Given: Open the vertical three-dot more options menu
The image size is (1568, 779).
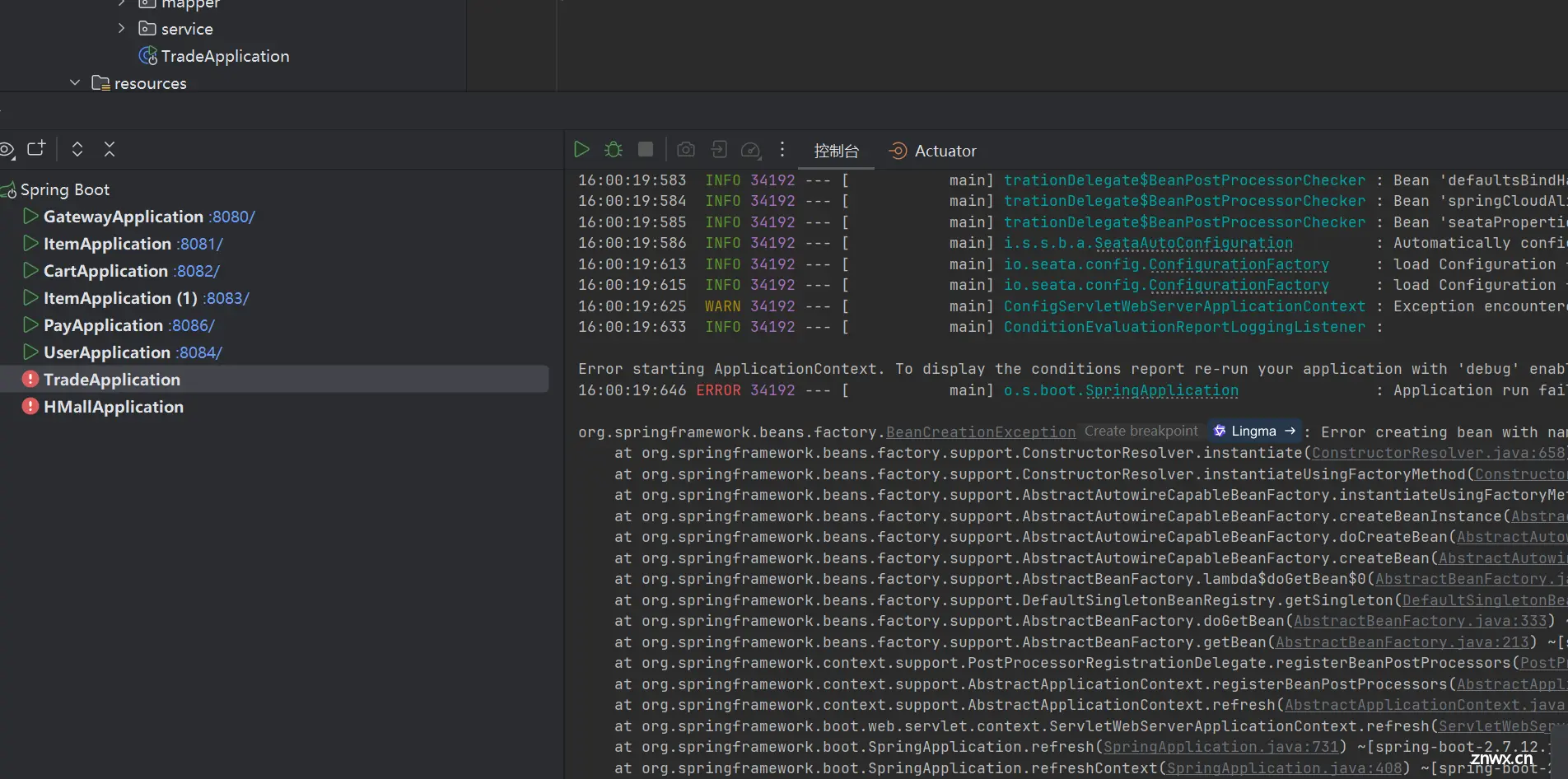Looking at the screenshot, I should [782, 149].
